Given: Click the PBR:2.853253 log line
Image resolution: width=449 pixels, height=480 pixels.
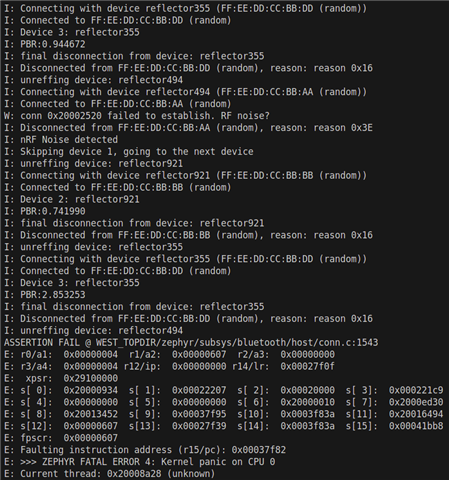Looking at the screenshot, I should click(x=45, y=295).
